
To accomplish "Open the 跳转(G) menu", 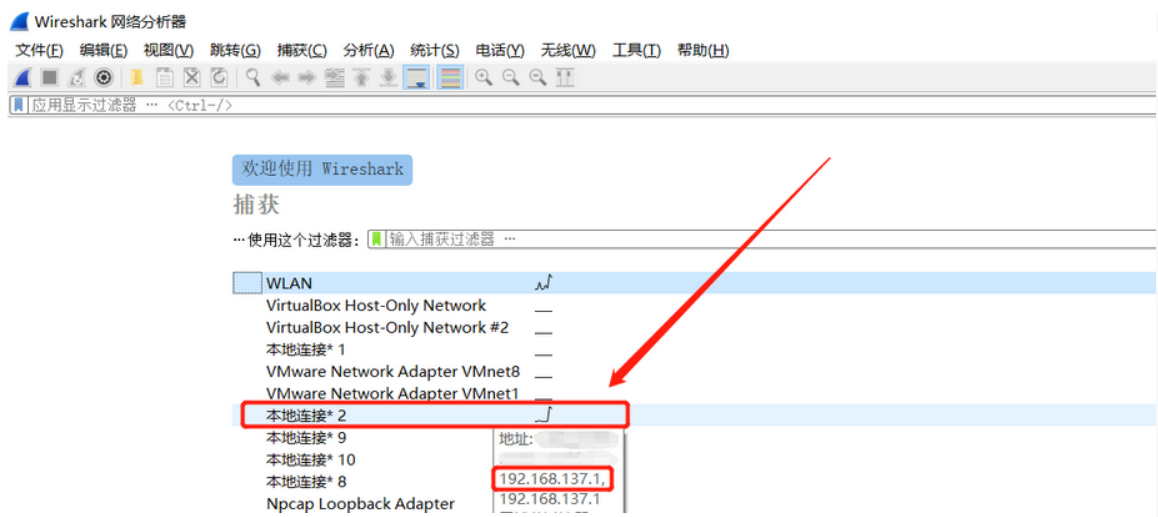I will (x=236, y=50).
